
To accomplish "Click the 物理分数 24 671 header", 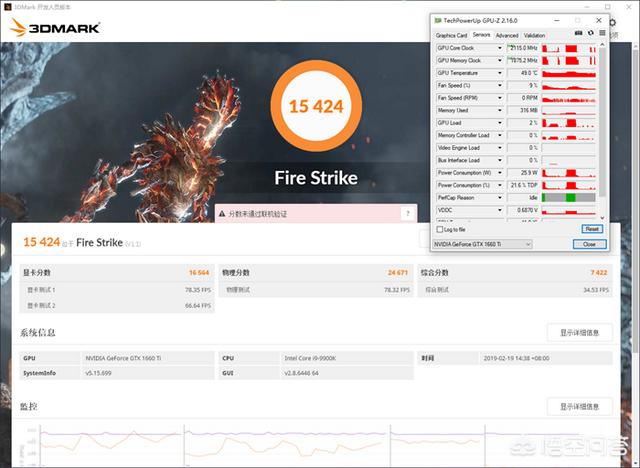I will [316, 273].
